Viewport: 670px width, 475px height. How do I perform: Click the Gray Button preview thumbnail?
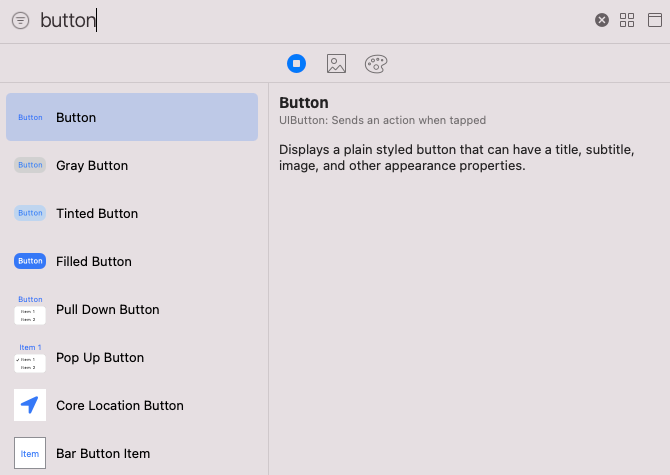tap(30, 165)
